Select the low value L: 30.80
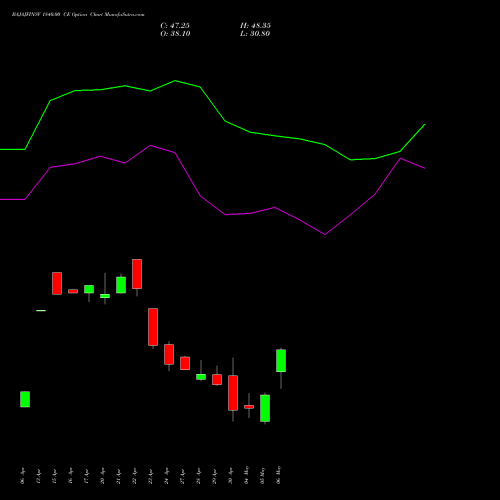Screen dimensions: 500x500 255,34
